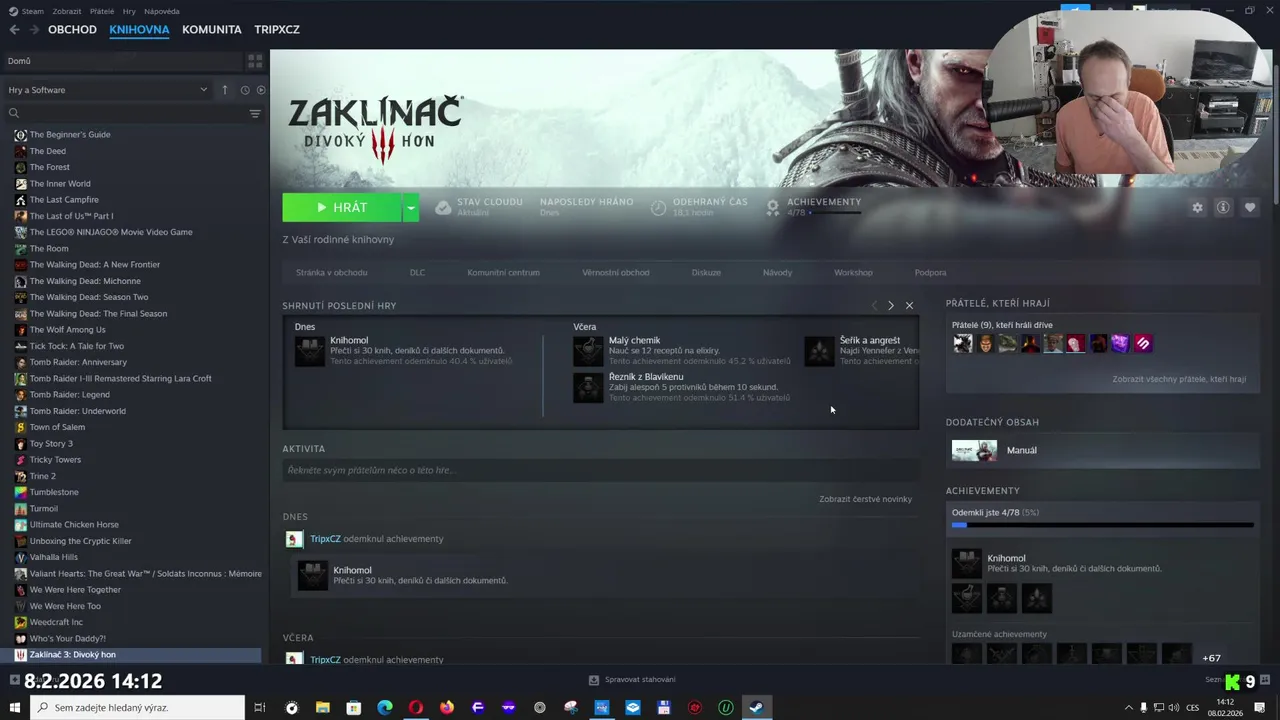The height and width of the screenshot is (720, 1280).
Task: Click Windows taskbar search box
Action: click(x=138, y=708)
